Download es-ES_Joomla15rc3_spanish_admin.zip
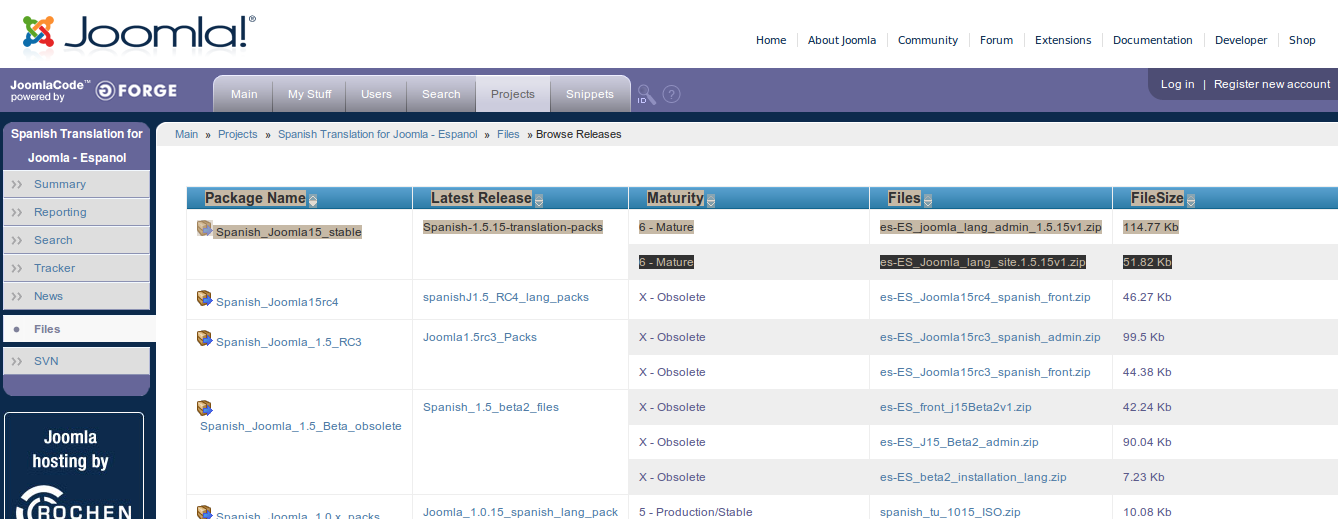 coord(990,337)
